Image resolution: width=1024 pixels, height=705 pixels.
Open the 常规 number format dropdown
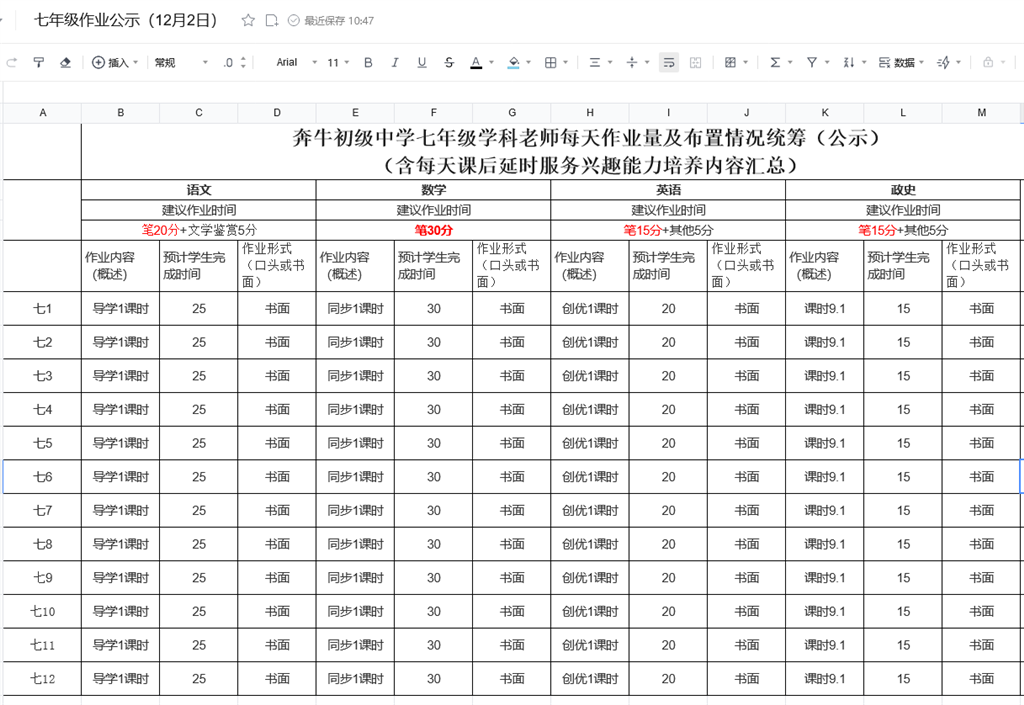click(181, 63)
